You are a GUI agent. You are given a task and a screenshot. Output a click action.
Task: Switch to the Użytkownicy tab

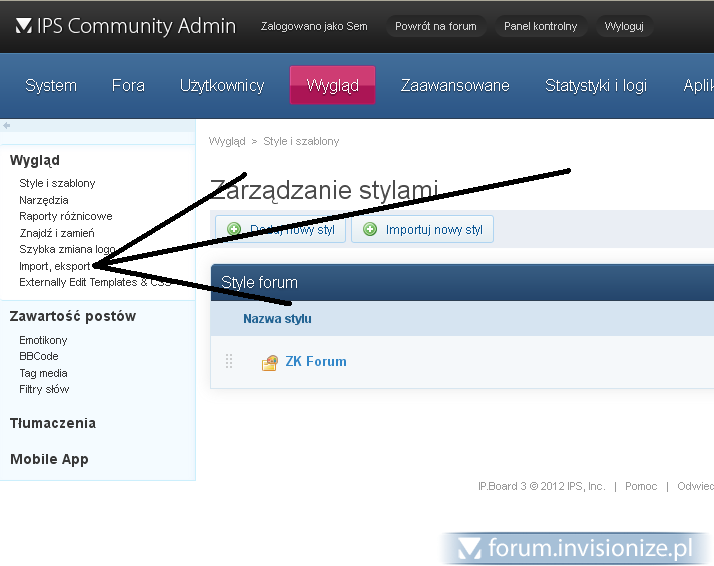(x=222, y=86)
